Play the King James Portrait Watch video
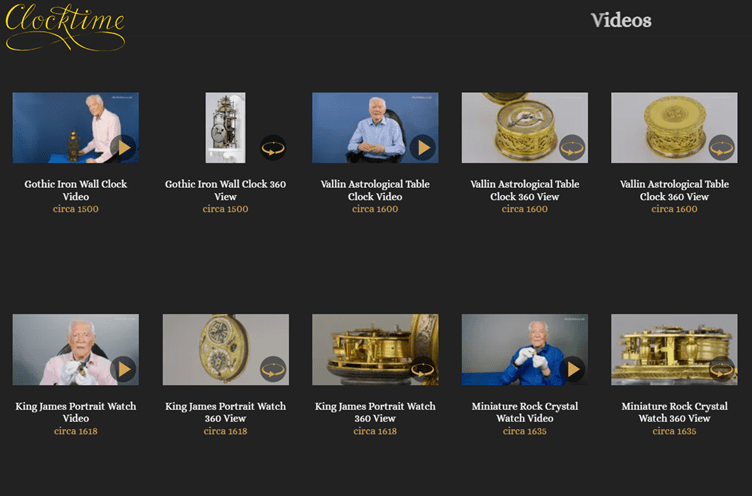 123,369
